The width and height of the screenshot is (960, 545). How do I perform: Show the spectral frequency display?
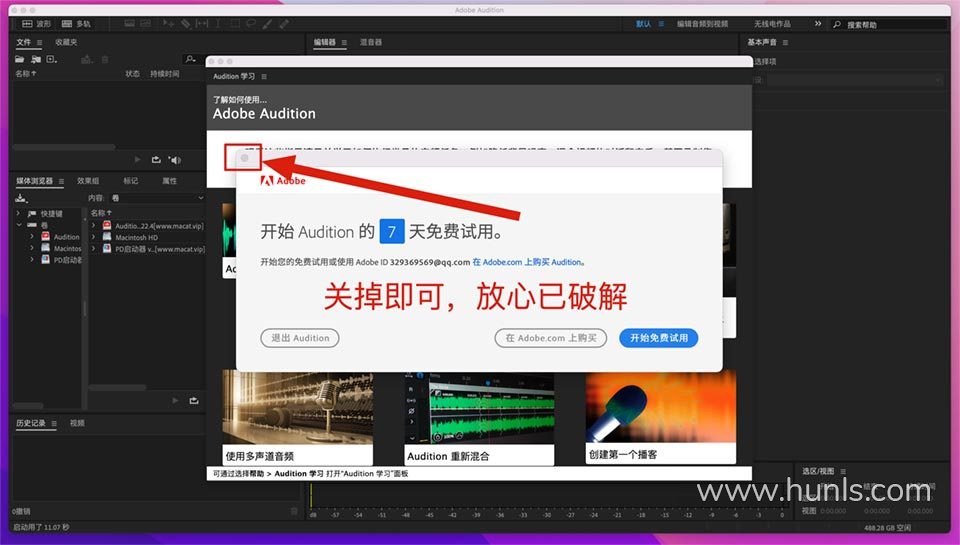tap(129, 23)
